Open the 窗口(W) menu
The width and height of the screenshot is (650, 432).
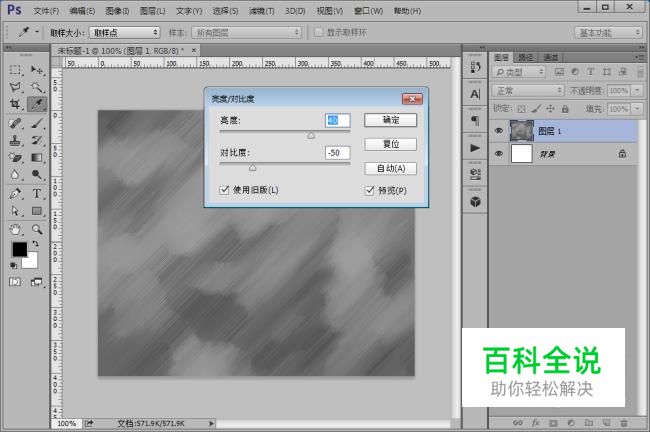369,11
